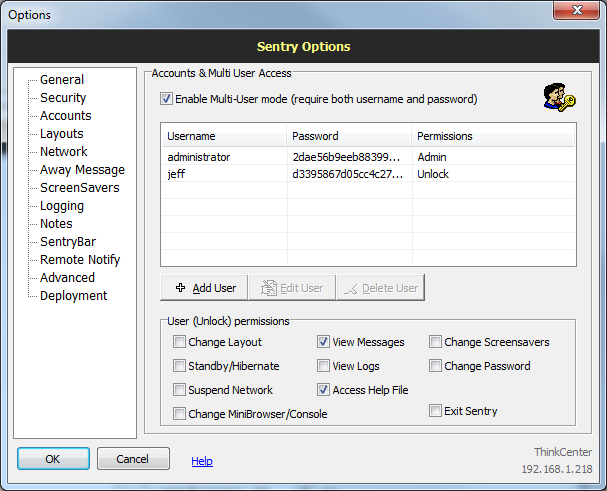Enable Change Screensavers permission
Image resolution: width=607 pixels, height=491 pixels.
click(x=435, y=342)
